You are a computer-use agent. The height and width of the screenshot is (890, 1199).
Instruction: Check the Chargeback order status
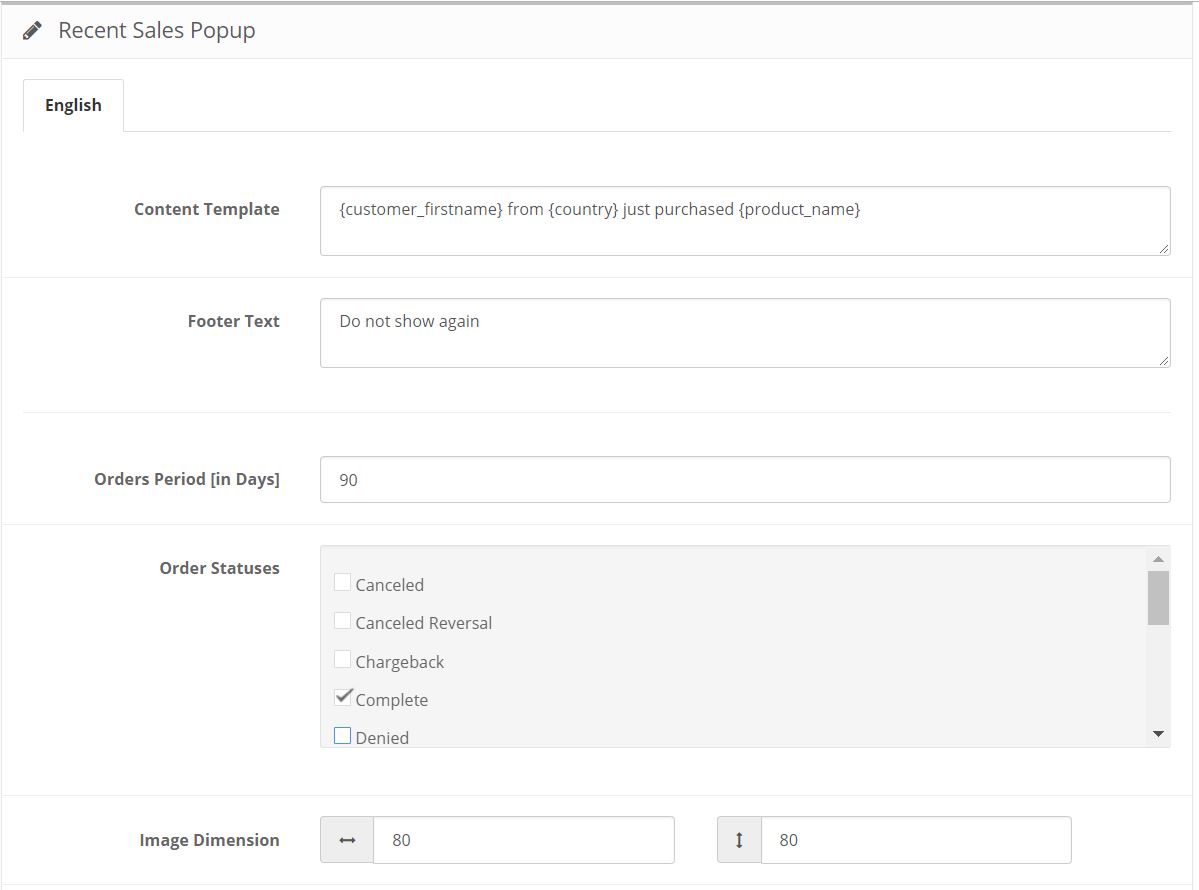pyautogui.click(x=343, y=659)
